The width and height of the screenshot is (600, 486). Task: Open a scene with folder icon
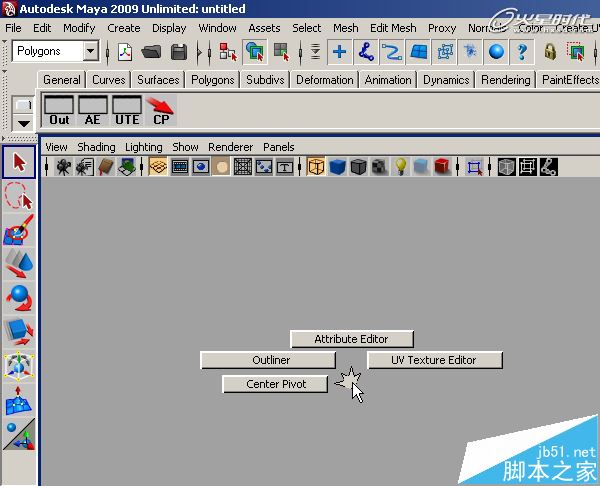pos(151,52)
